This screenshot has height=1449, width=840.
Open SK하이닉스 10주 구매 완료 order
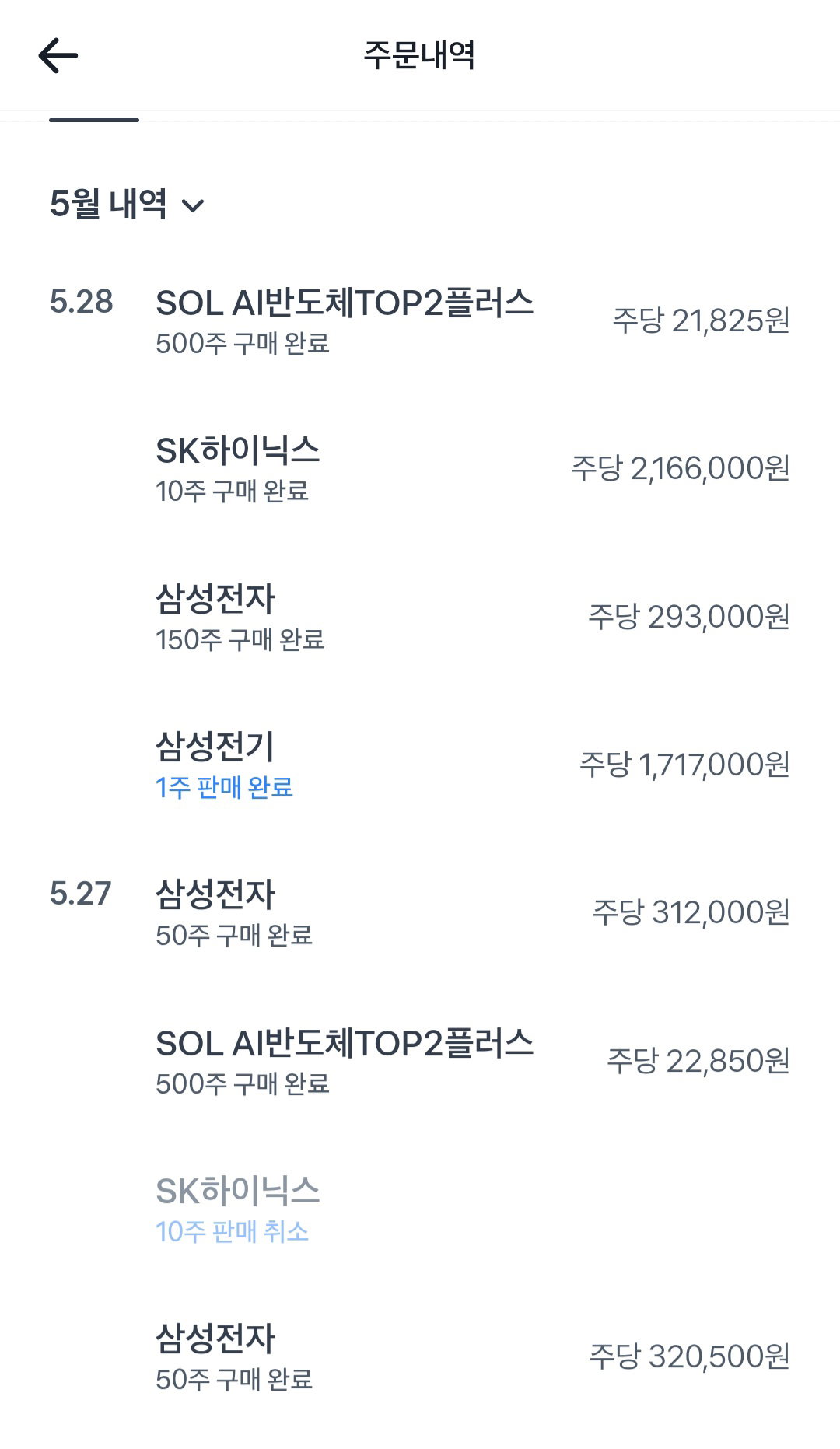[420, 468]
